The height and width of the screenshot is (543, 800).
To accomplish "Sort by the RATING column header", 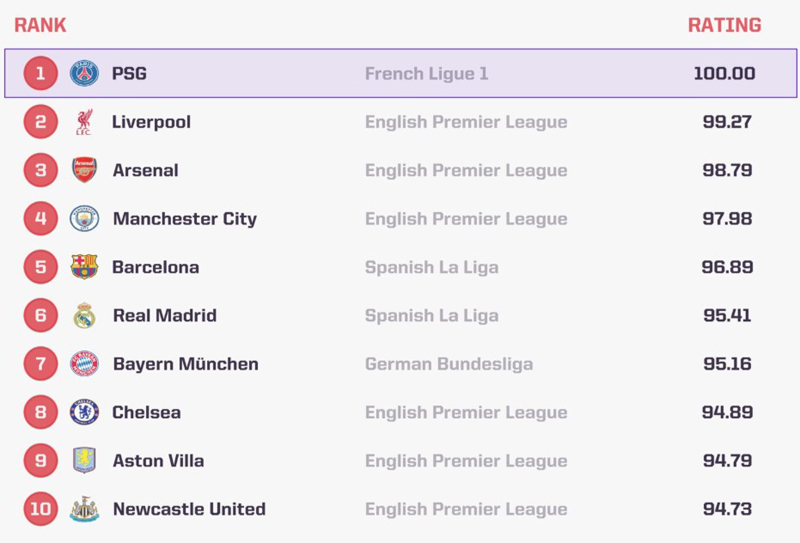I will click(724, 25).
